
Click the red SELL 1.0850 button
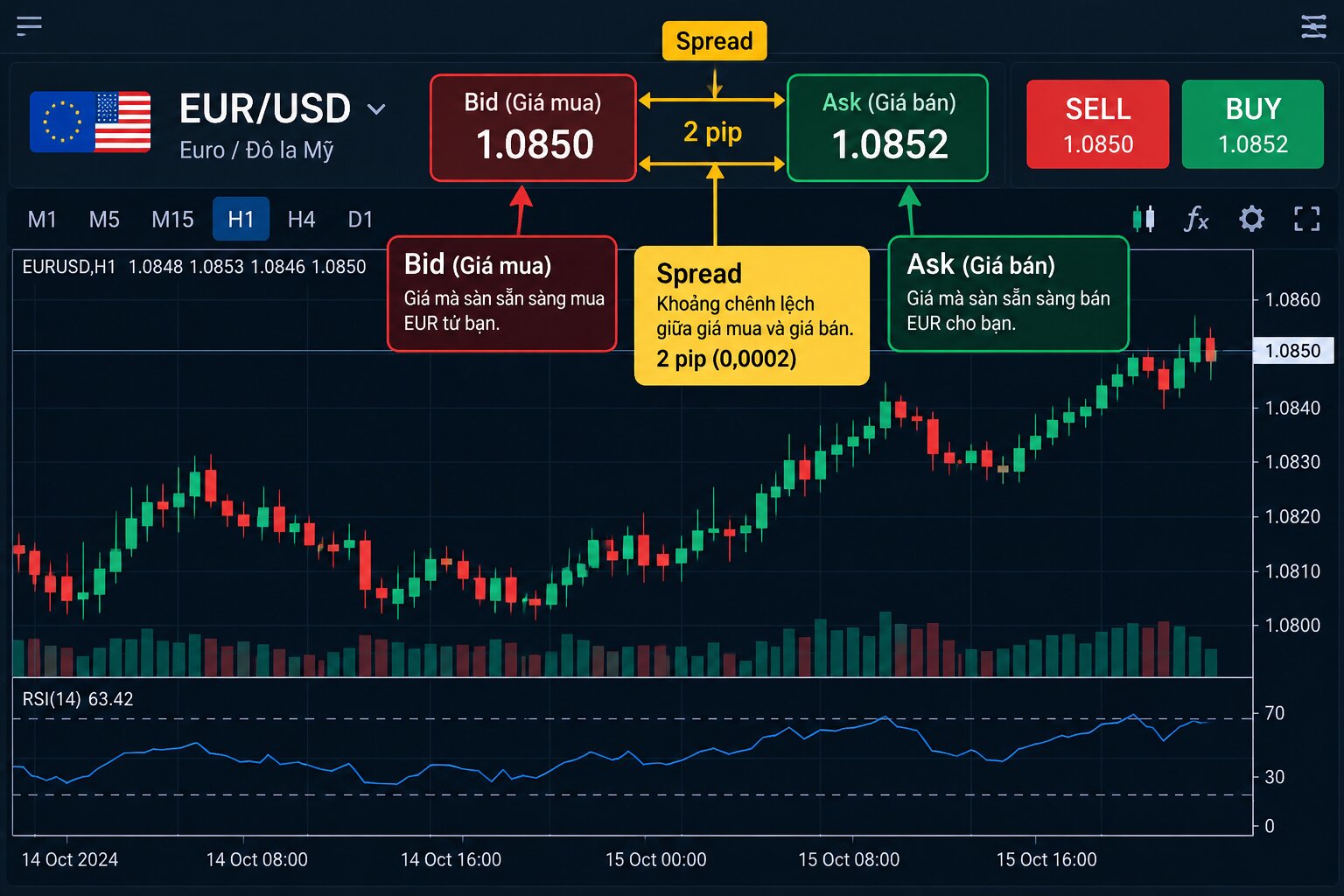click(x=1098, y=124)
